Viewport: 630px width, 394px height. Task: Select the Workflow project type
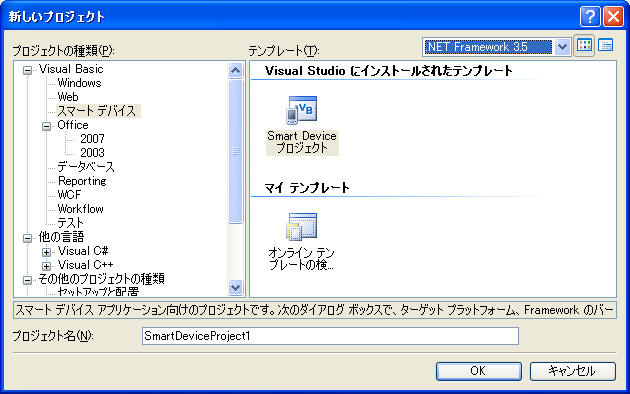80,209
